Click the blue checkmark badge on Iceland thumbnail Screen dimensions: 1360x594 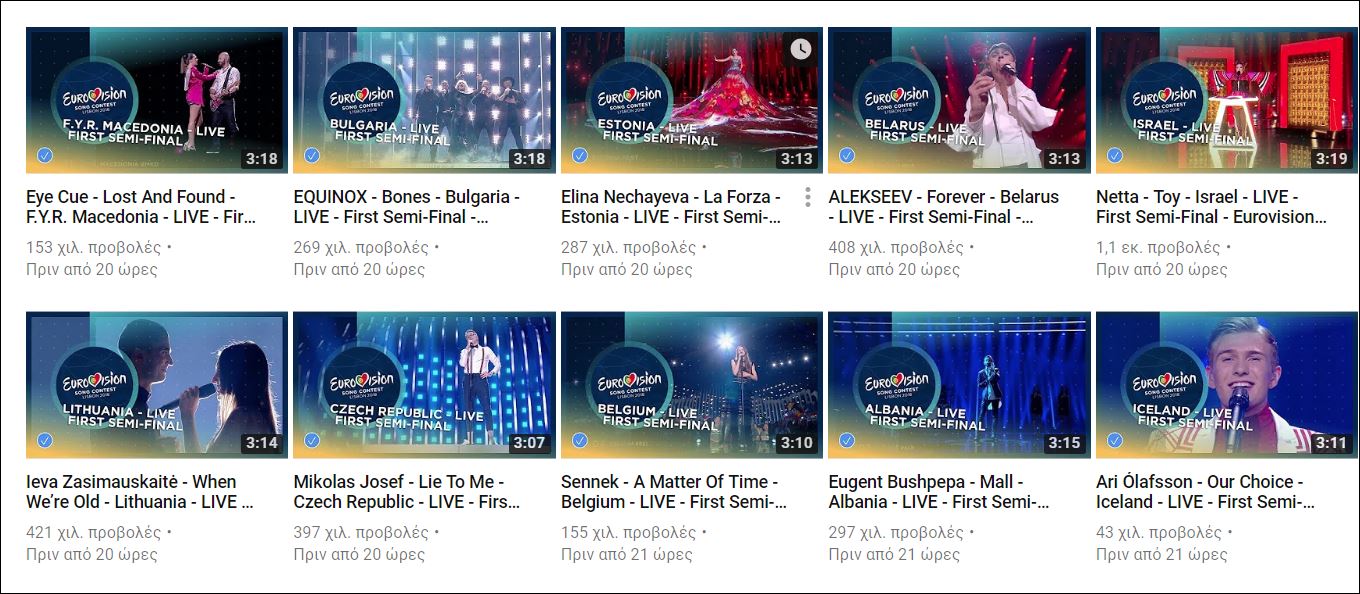pos(1114,440)
